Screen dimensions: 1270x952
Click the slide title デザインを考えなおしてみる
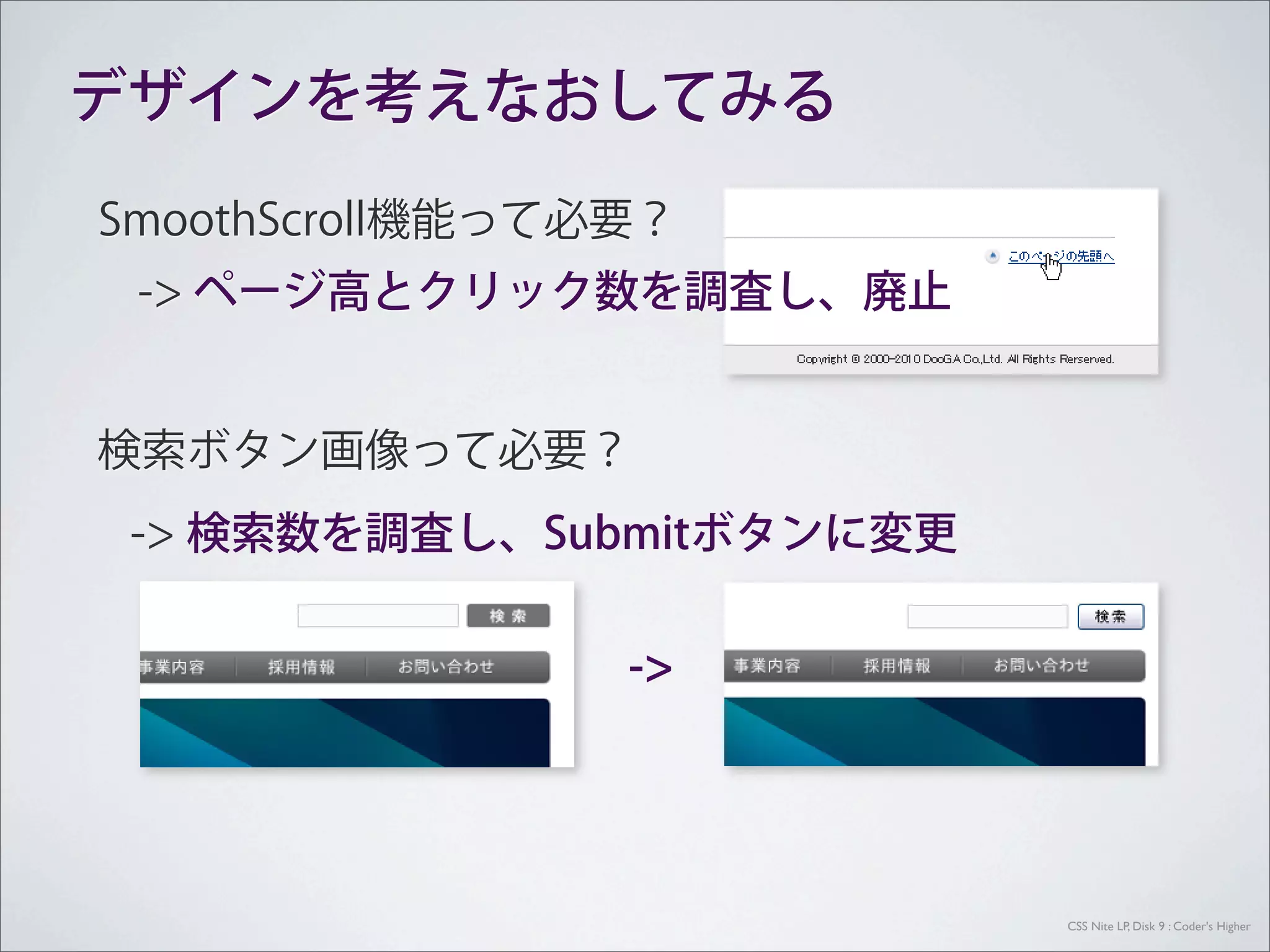(x=453, y=96)
